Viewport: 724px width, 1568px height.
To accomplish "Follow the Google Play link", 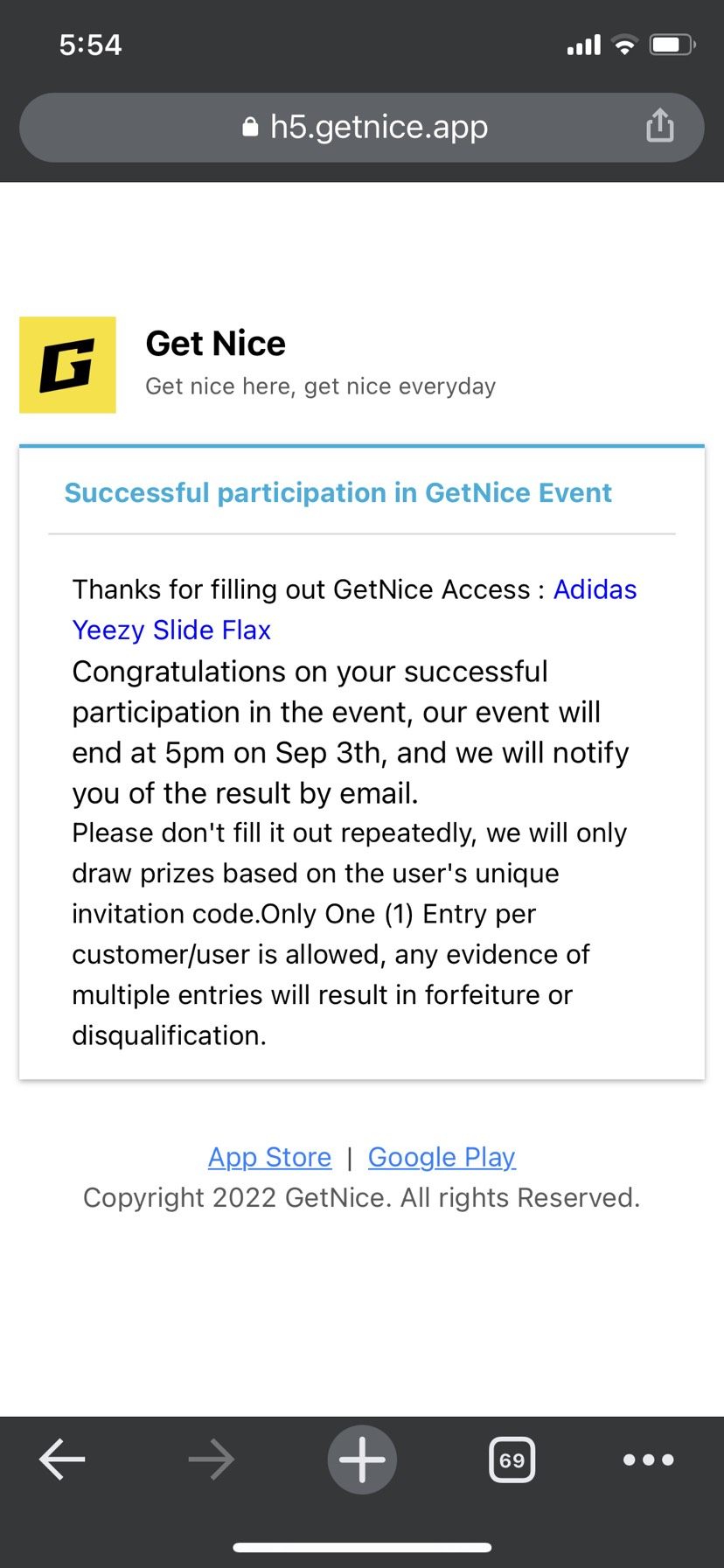I will pyautogui.click(x=442, y=1157).
